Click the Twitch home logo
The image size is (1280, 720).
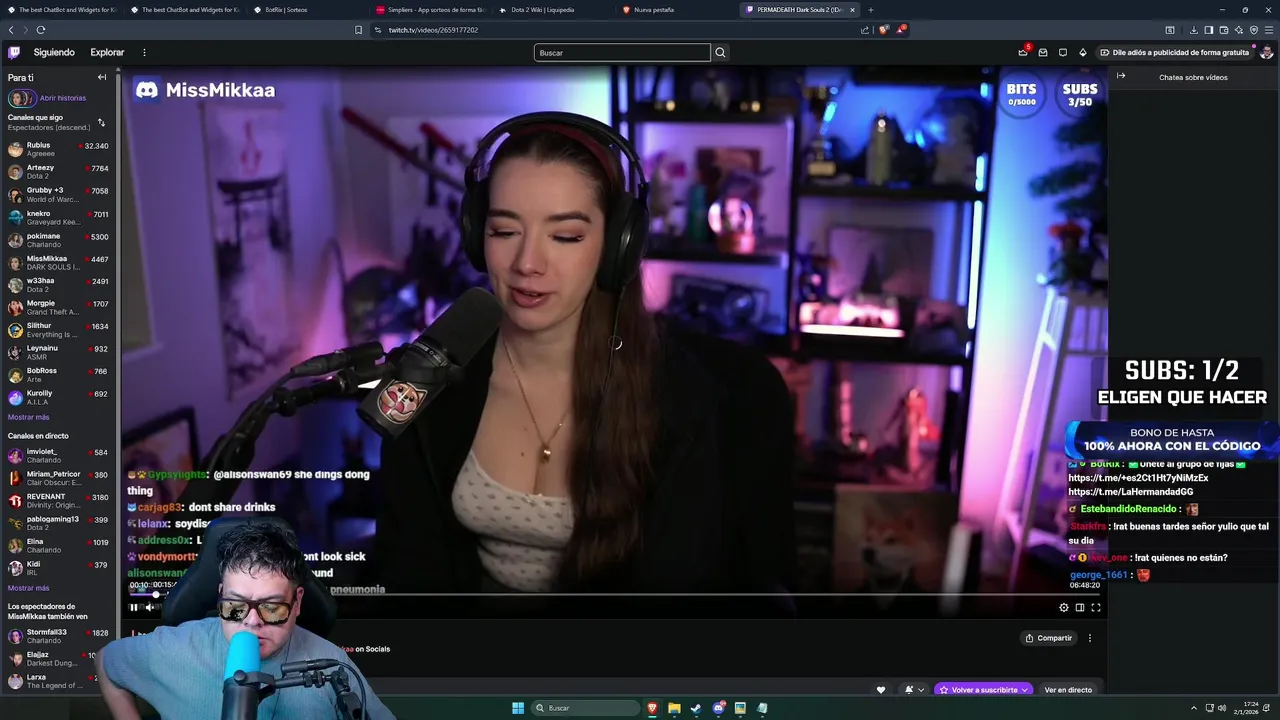pos(14,52)
